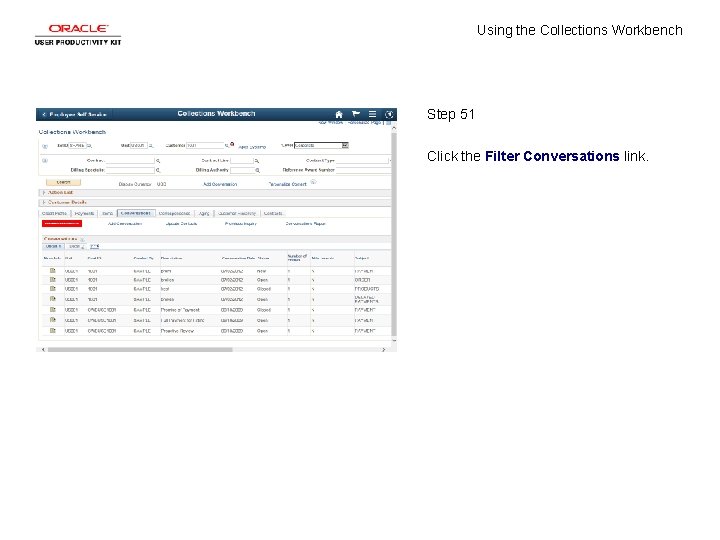Click the Contact Line lookup magnifier

(257, 161)
